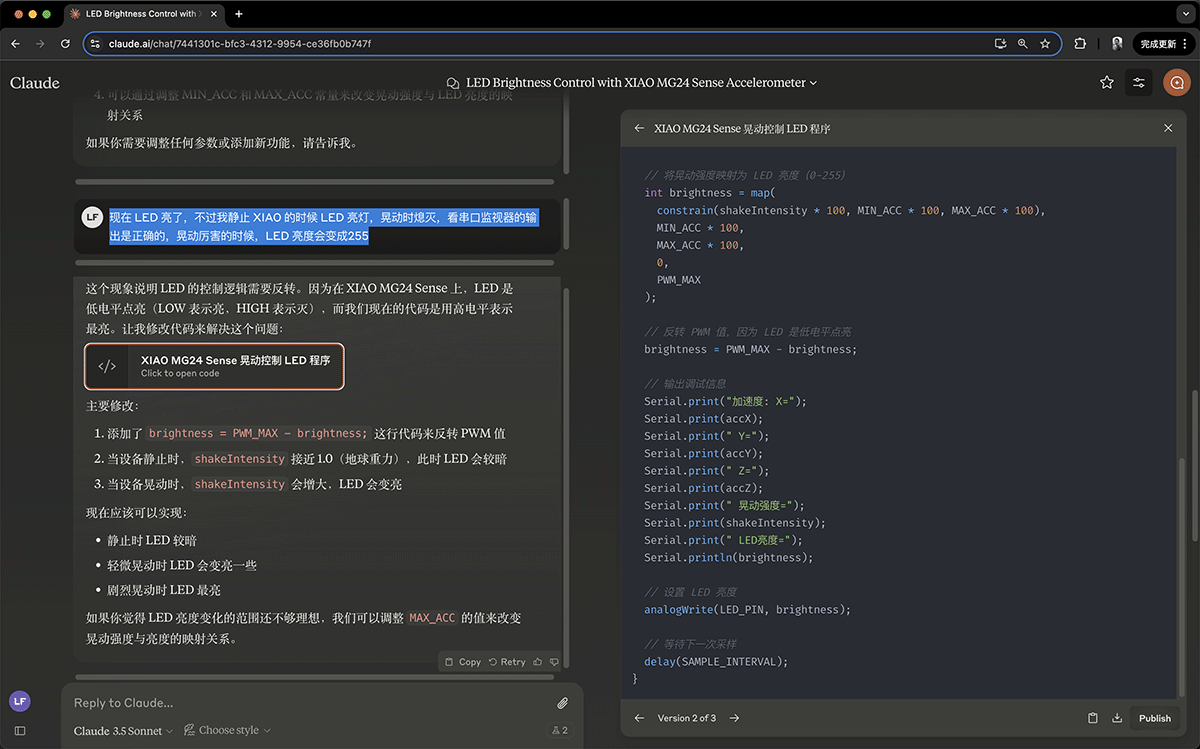Open a new browser tab
The image size is (1200, 749).
point(238,14)
